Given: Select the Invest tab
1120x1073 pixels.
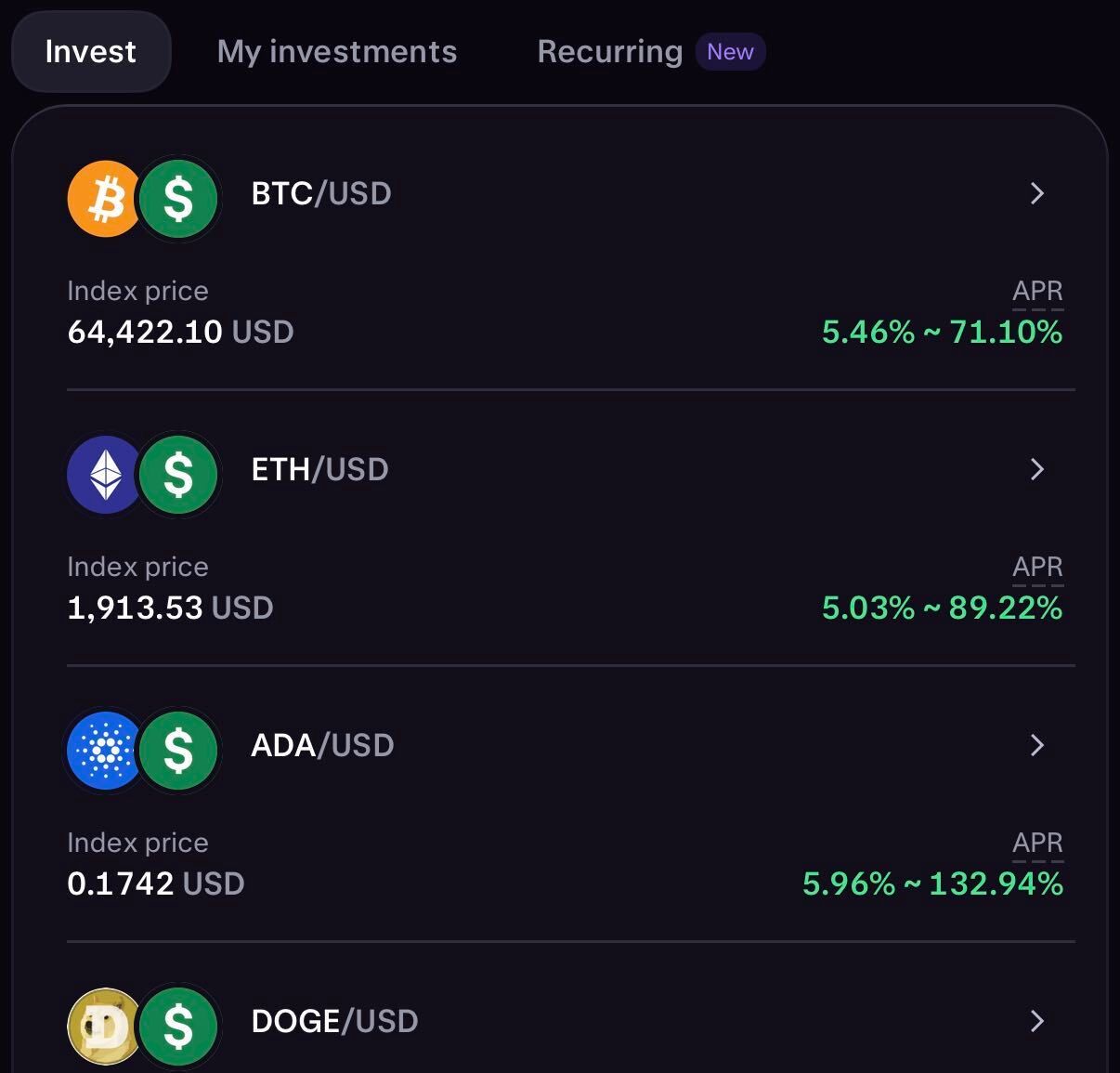Looking at the screenshot, I should click(x=91, y=51).
